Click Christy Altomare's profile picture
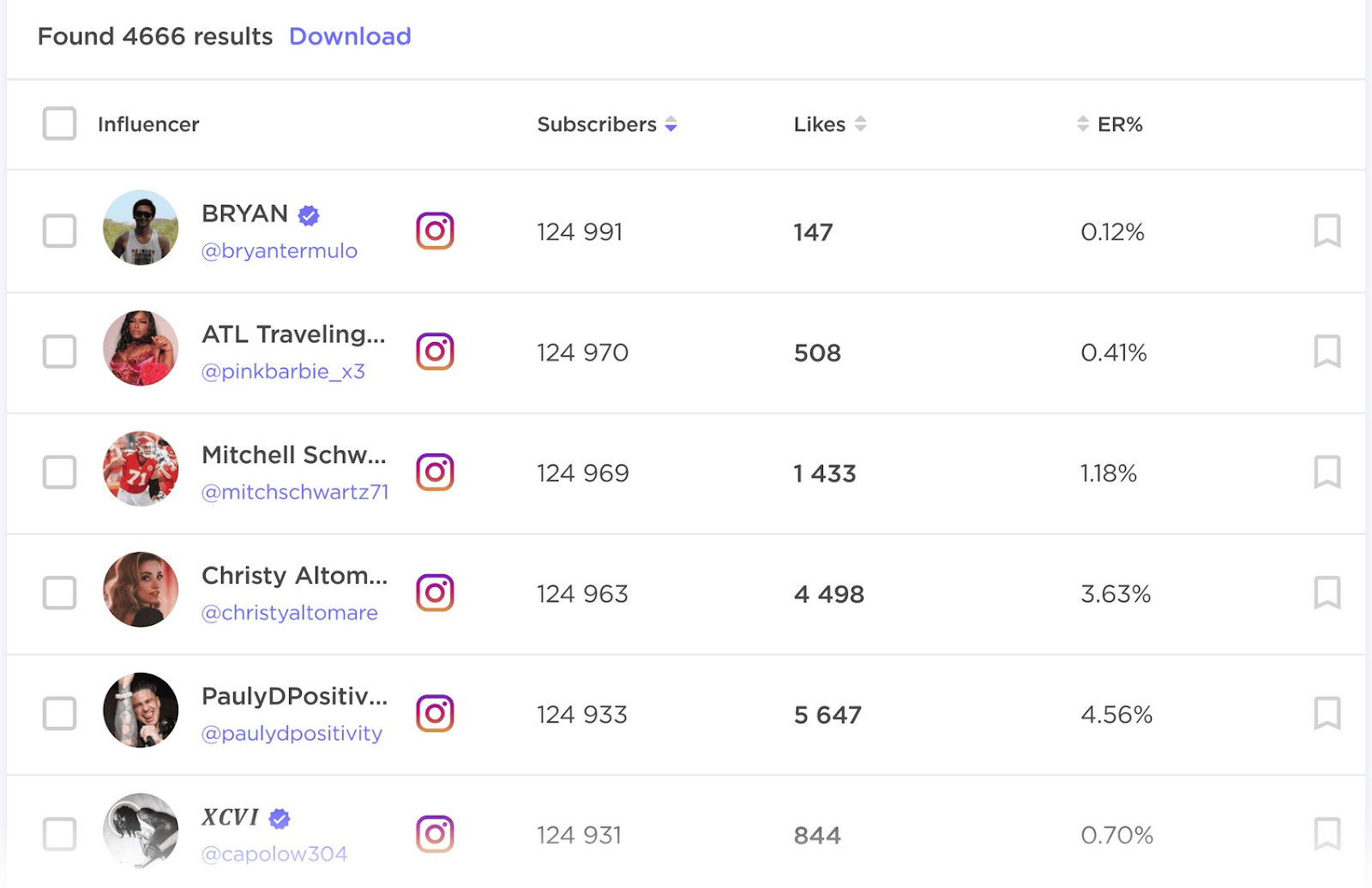Image resolution: width=1372 pixels, height=888 pixels. point(141,592)
